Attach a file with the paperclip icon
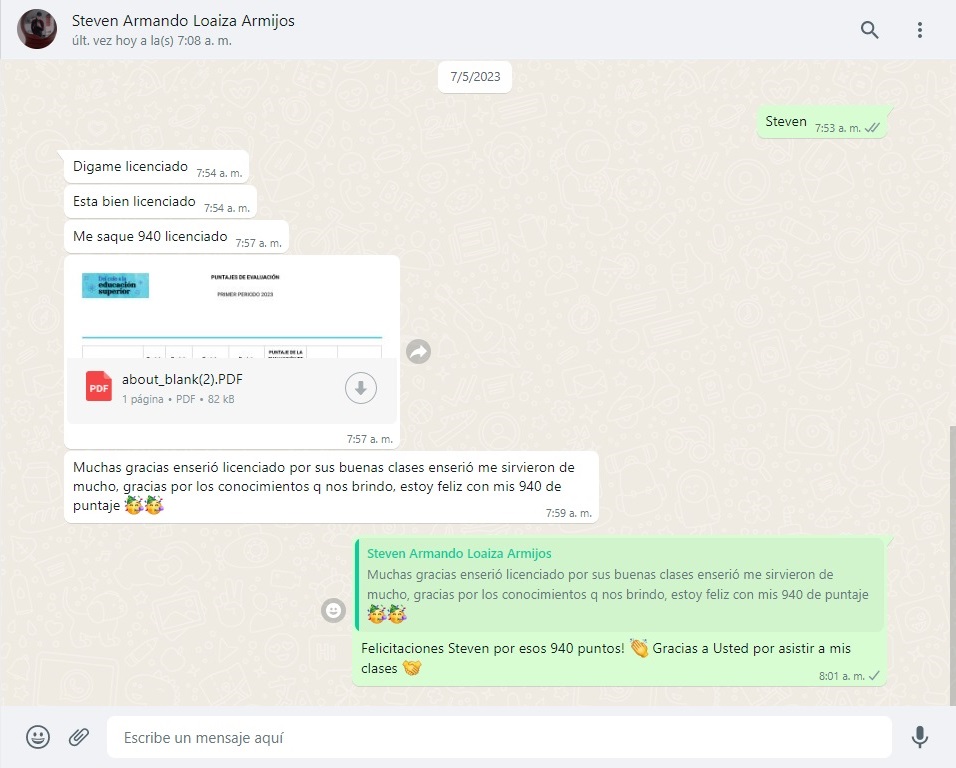Screen dimensions: 956x768 79,737
